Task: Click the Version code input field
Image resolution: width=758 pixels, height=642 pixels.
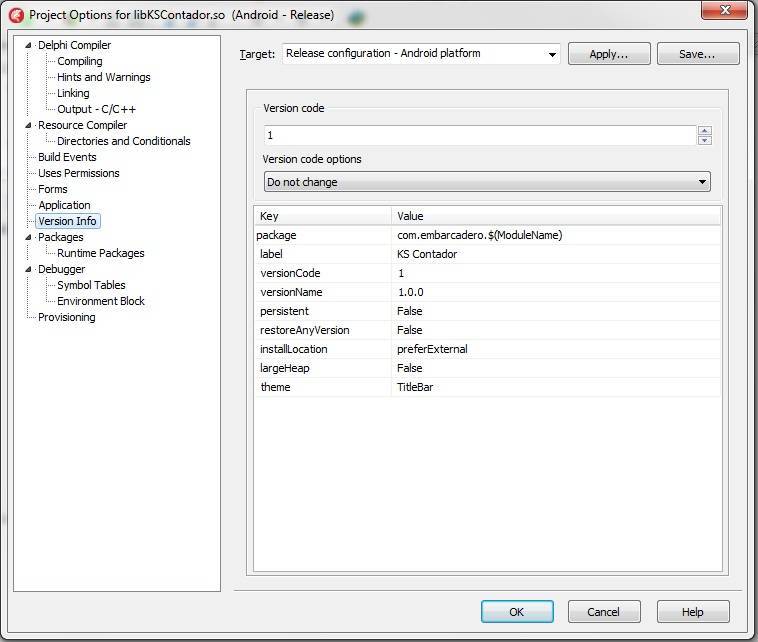Action: tap(478, 135)
